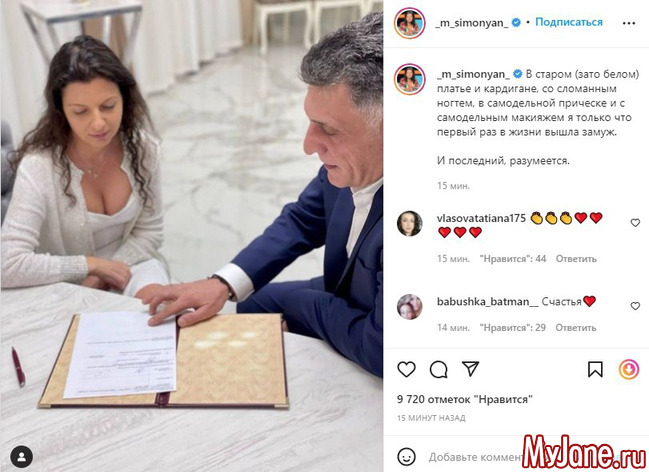The height and width of the screenshot is (472, 649).
Task: Open _m_simonyan_ profile from header username
Action: click(x=472, y=23)
